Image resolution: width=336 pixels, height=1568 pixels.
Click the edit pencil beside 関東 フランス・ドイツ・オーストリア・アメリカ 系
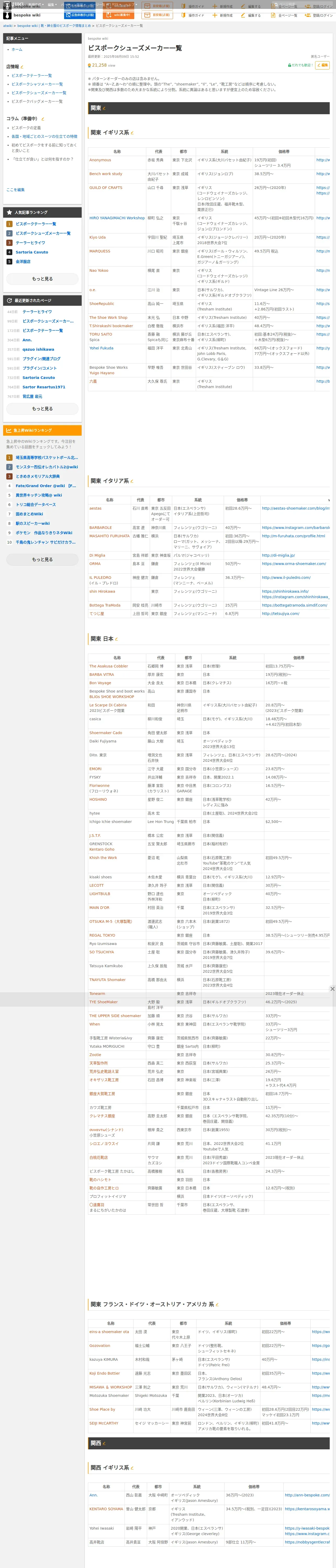click(217, 1304)
